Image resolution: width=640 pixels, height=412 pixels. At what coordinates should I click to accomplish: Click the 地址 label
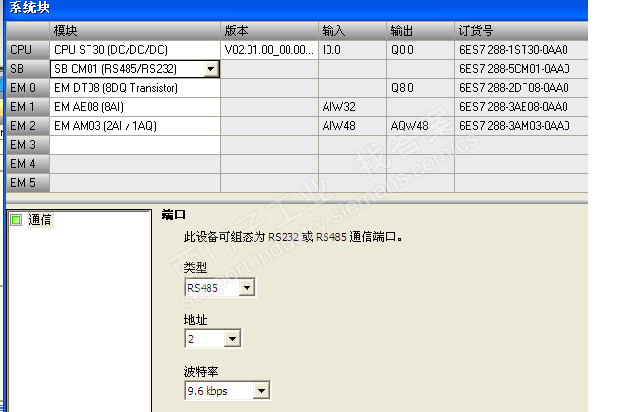(x=195, y=320)
